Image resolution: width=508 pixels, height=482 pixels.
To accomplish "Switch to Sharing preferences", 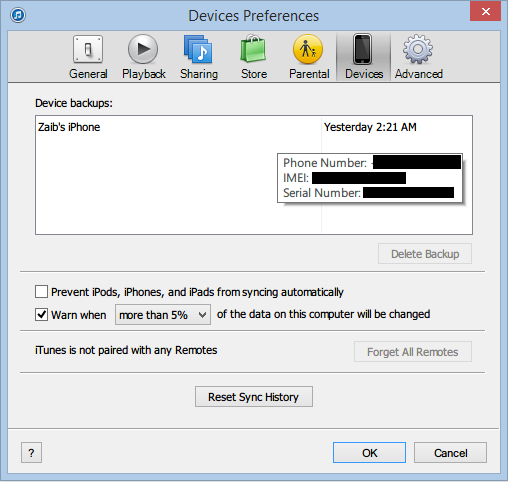I will tap(199, 57).
